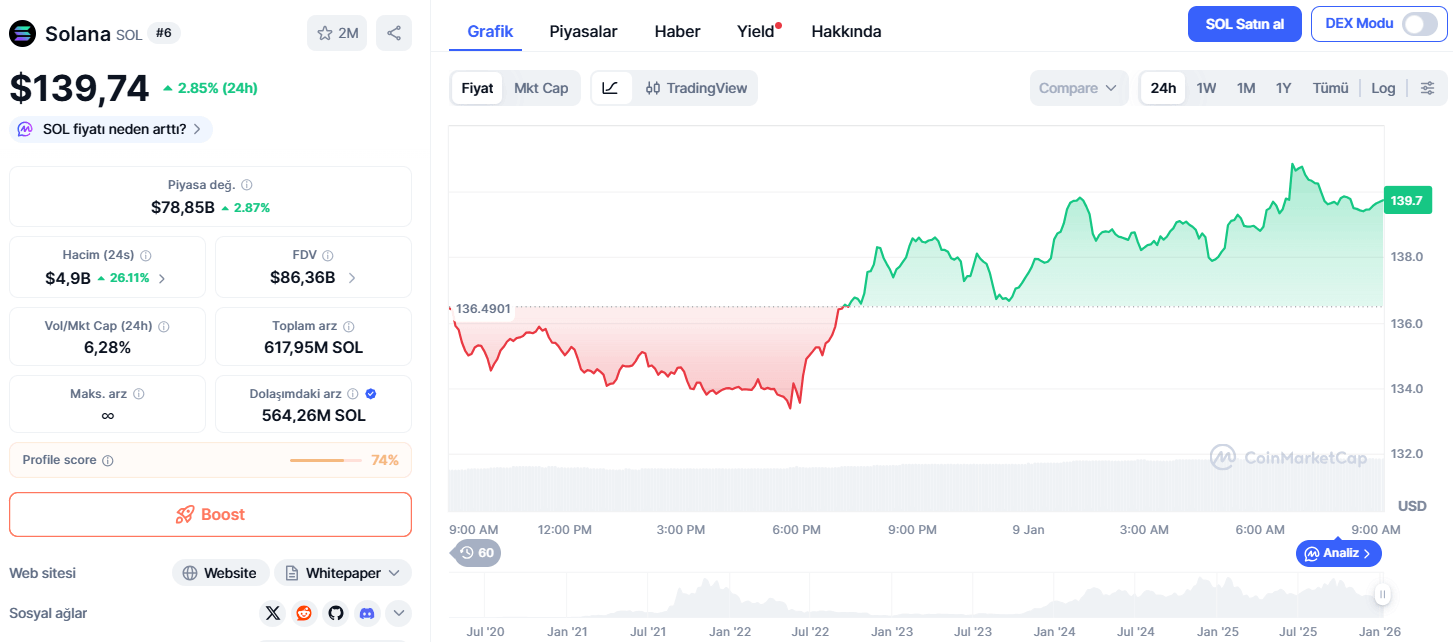
Task: Open chart settings sliders icon beside Log
Action: coord(1428,88)
